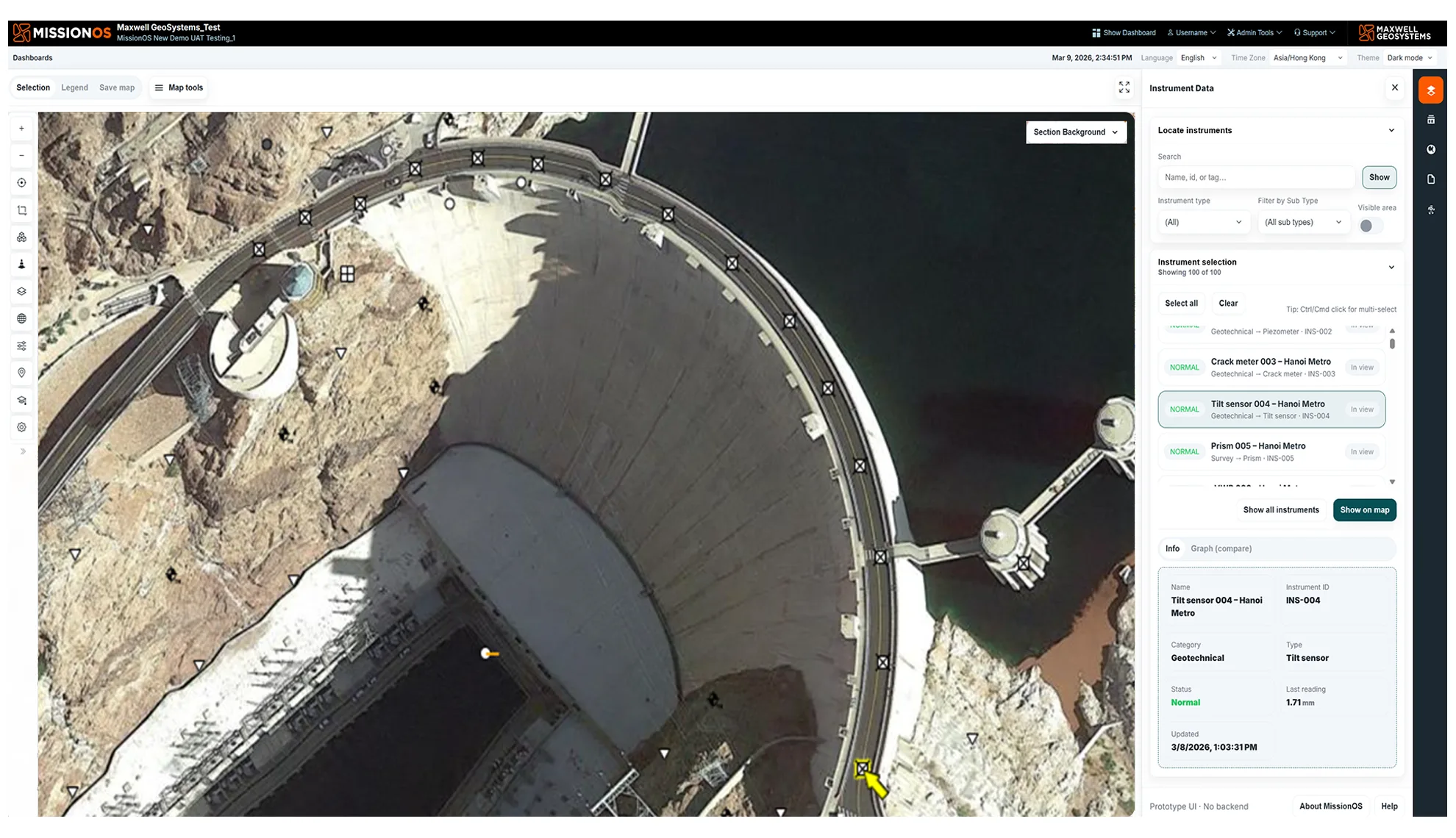Collapse the Locate instruments section
Viewport: 1456px width, 838px height.
[1391, 131]
